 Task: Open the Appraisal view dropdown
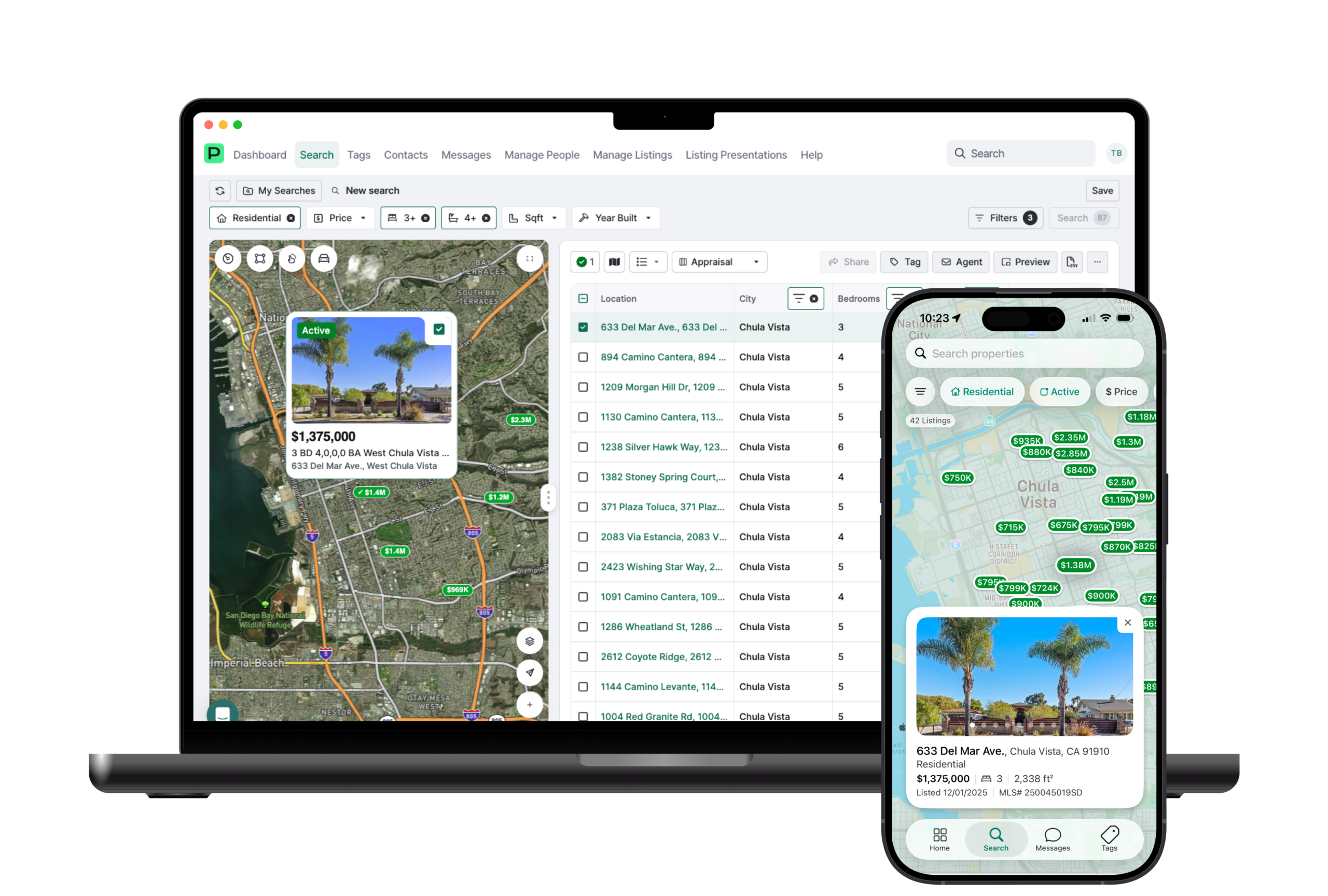719,262
